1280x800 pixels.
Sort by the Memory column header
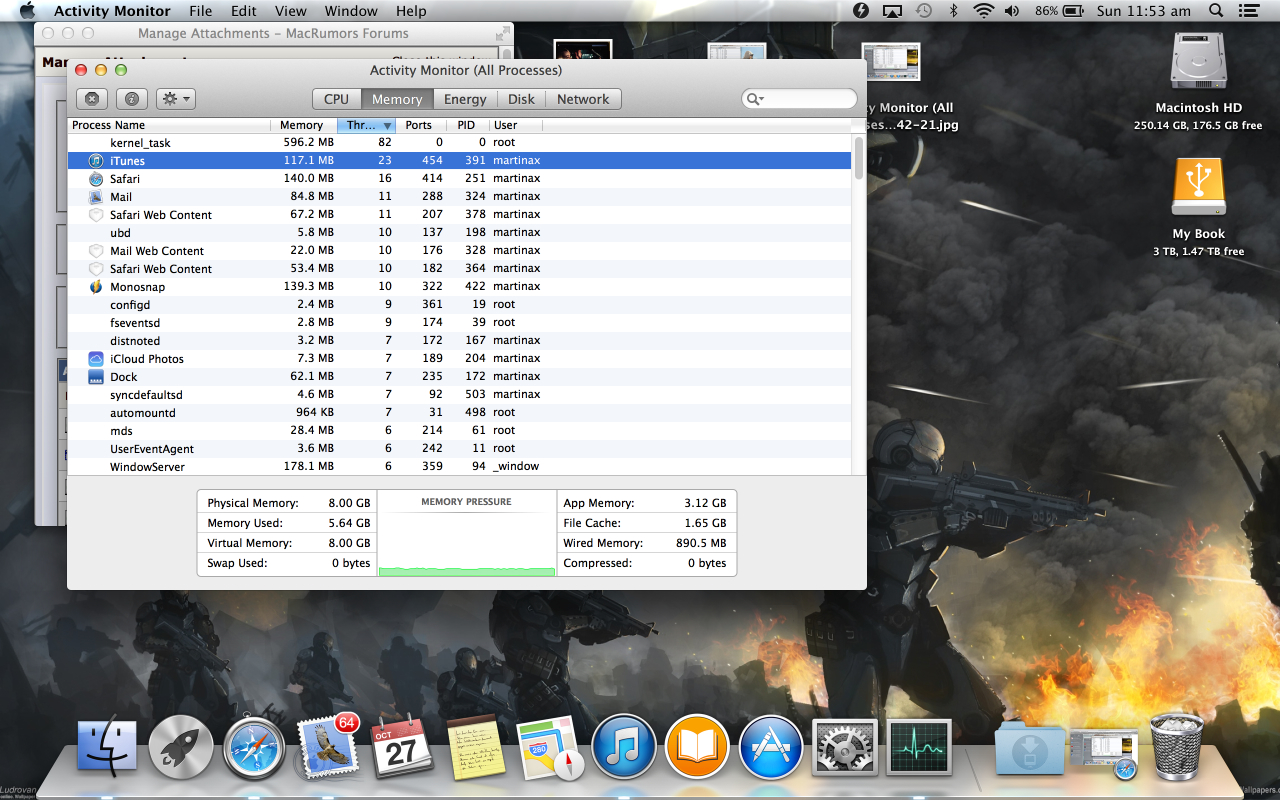coord(304,125)
